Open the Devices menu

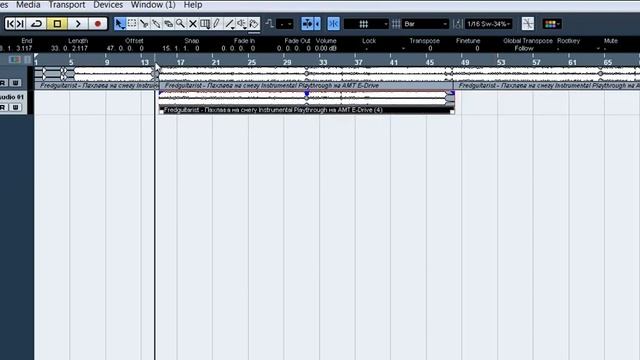[108, 5]
